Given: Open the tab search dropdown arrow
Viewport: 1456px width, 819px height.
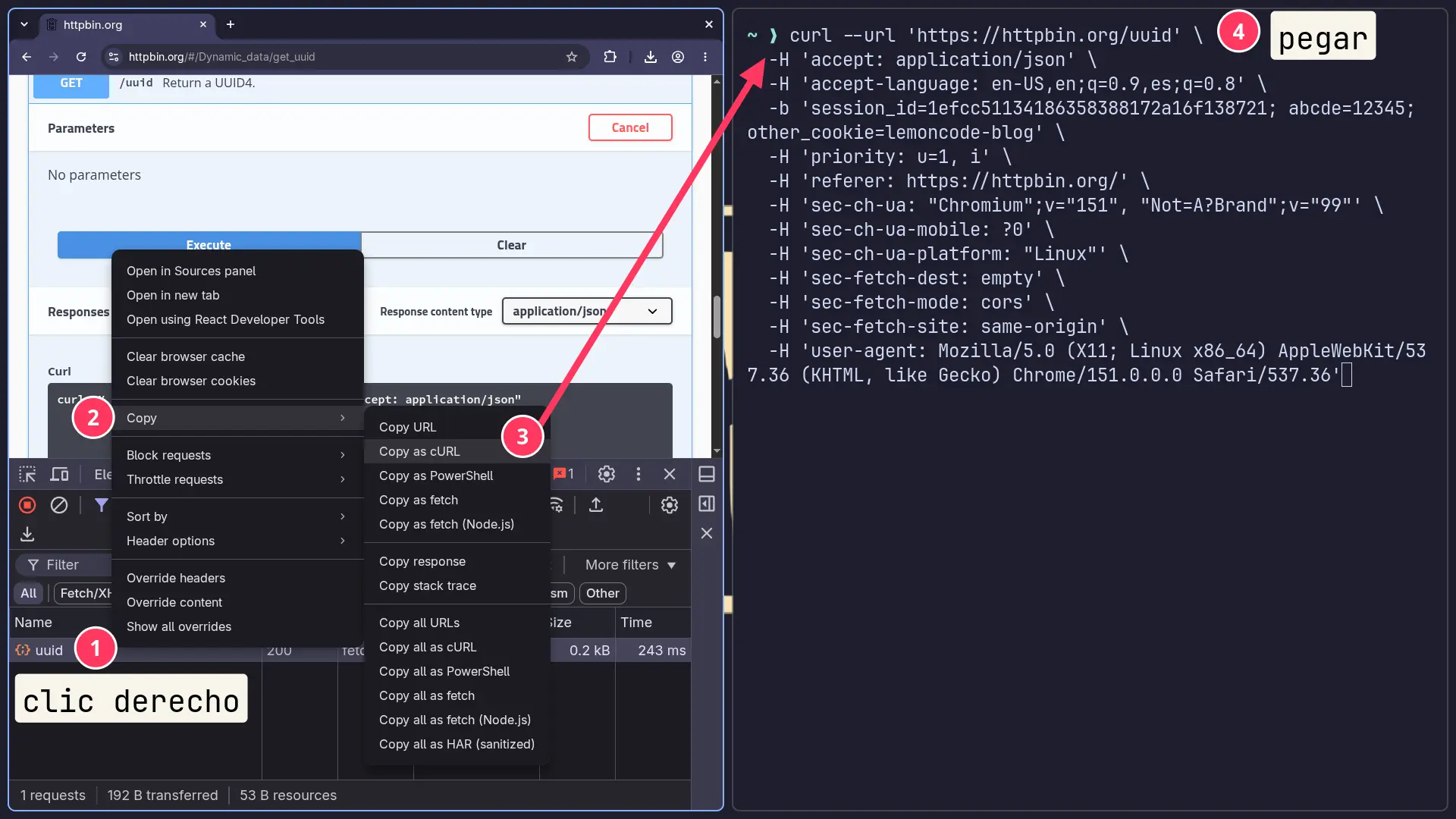Looking at the screenshot, I should [24, 24].
